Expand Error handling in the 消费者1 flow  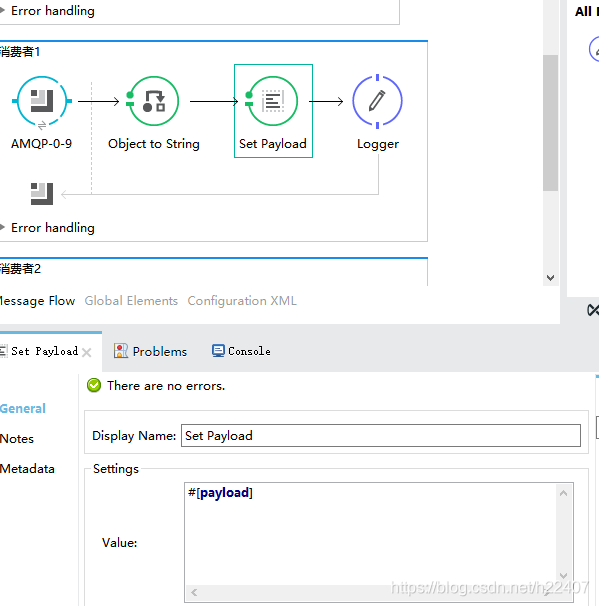pos(2,227)
